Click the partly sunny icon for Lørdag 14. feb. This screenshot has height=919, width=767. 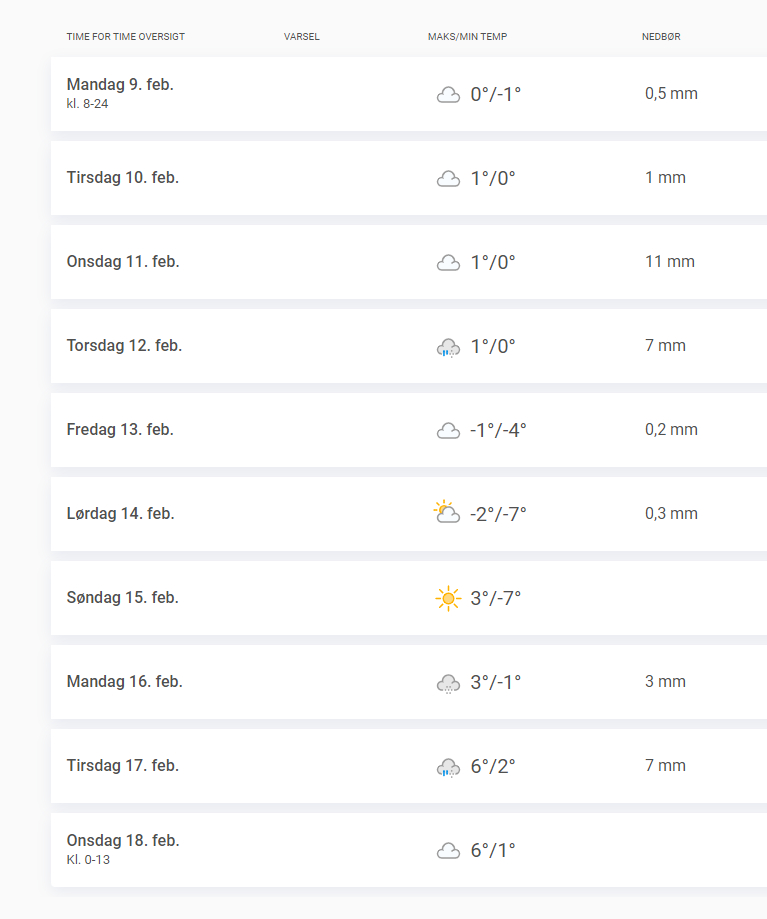coord(447,513)
